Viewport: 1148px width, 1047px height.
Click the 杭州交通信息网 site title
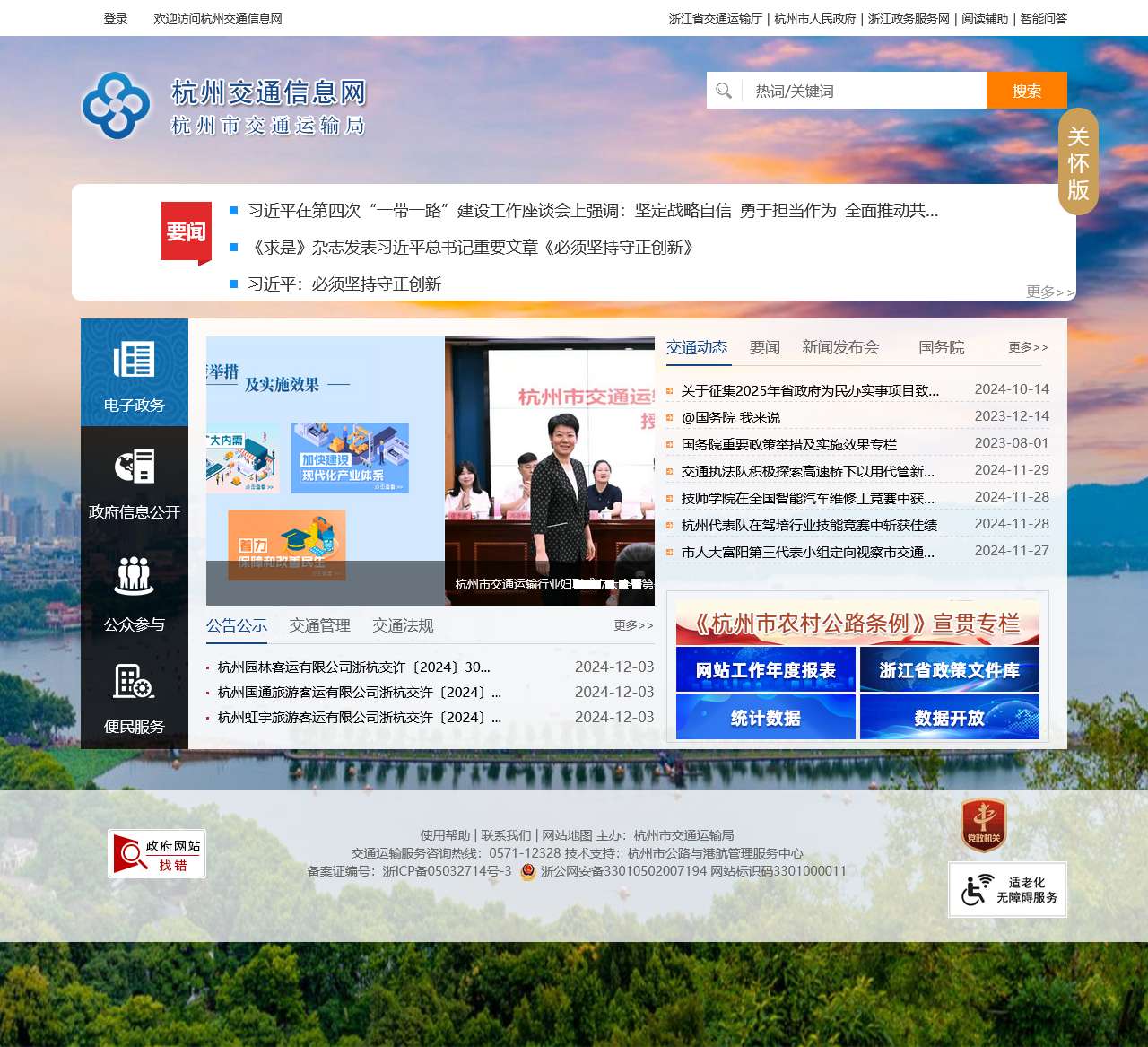tap(269, 92)
